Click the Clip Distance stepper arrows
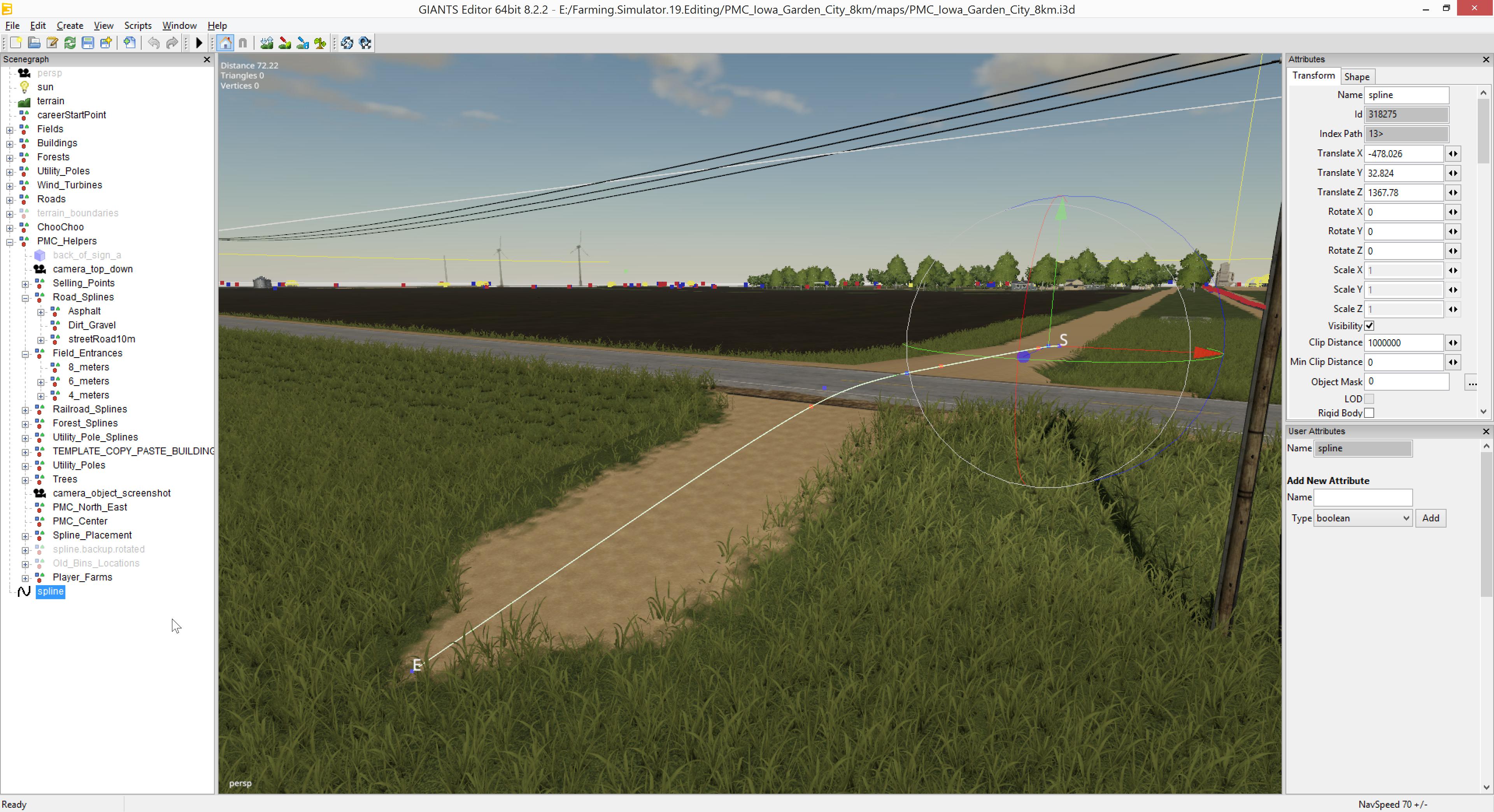 (x=1453, y=343)
